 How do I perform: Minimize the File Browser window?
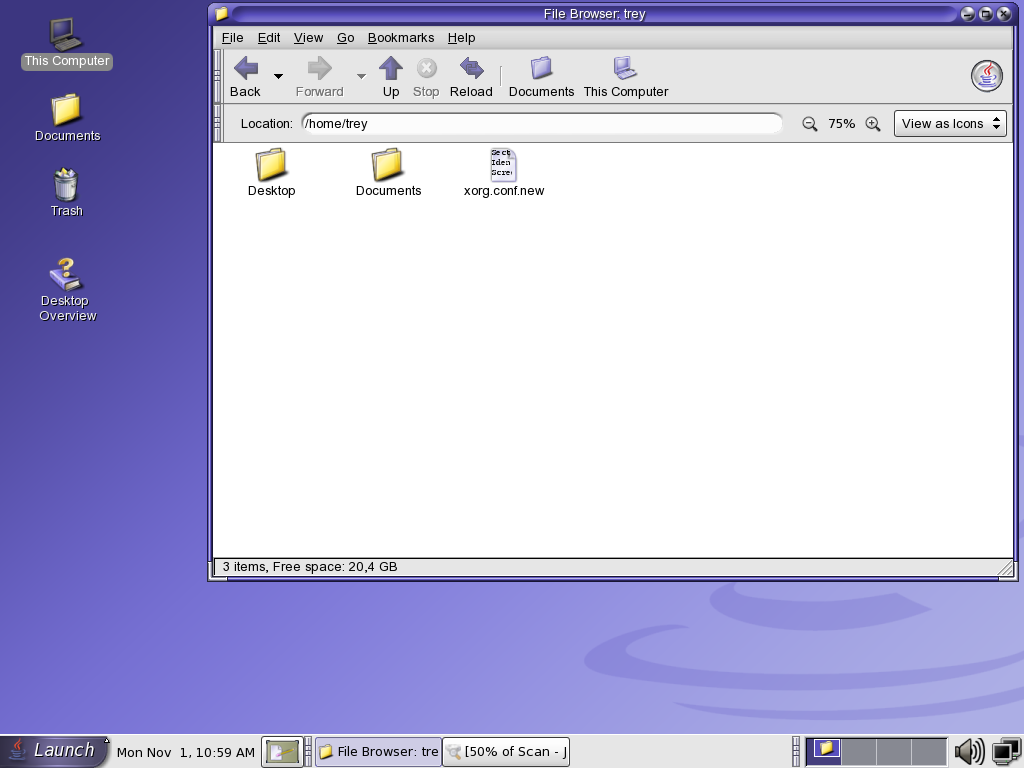[x=968, y=14]
